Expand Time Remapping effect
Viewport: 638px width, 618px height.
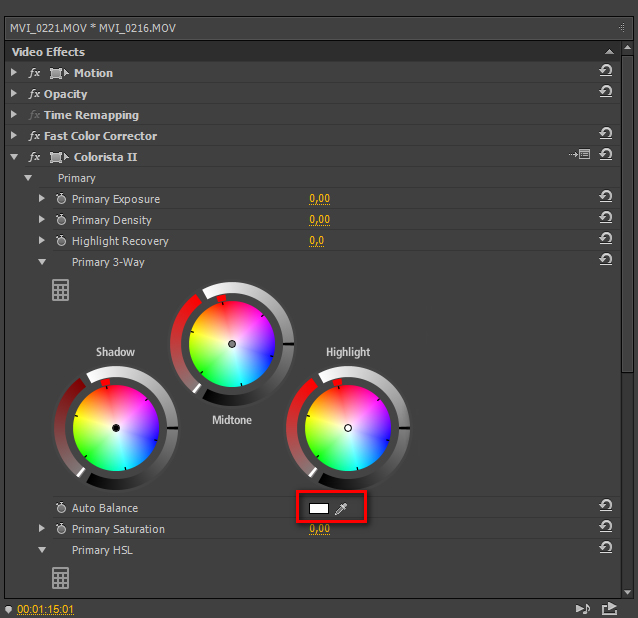click(x=14, y=114)
